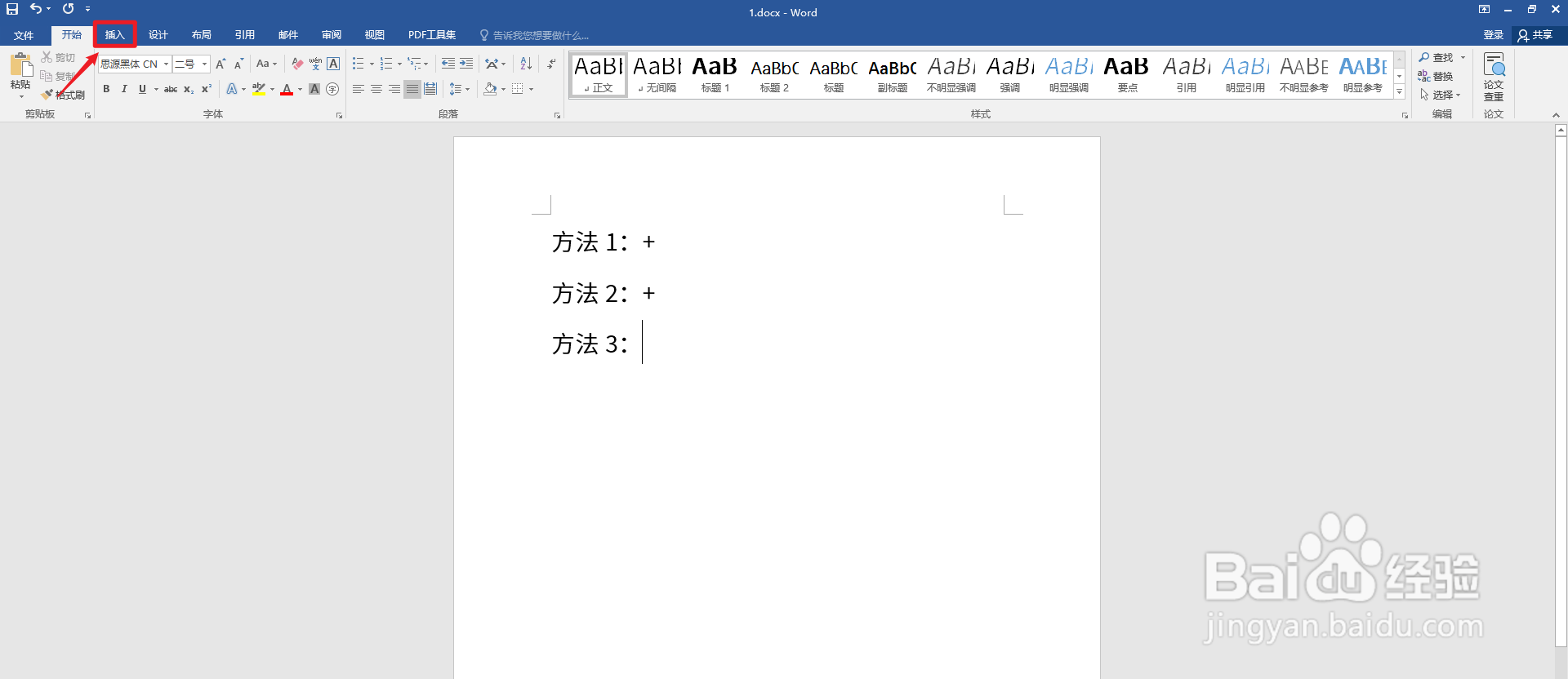This screenshot has height=679, width=1568.
Task: Click the 替换 (Replace) button
Action: pos(1436,76)
